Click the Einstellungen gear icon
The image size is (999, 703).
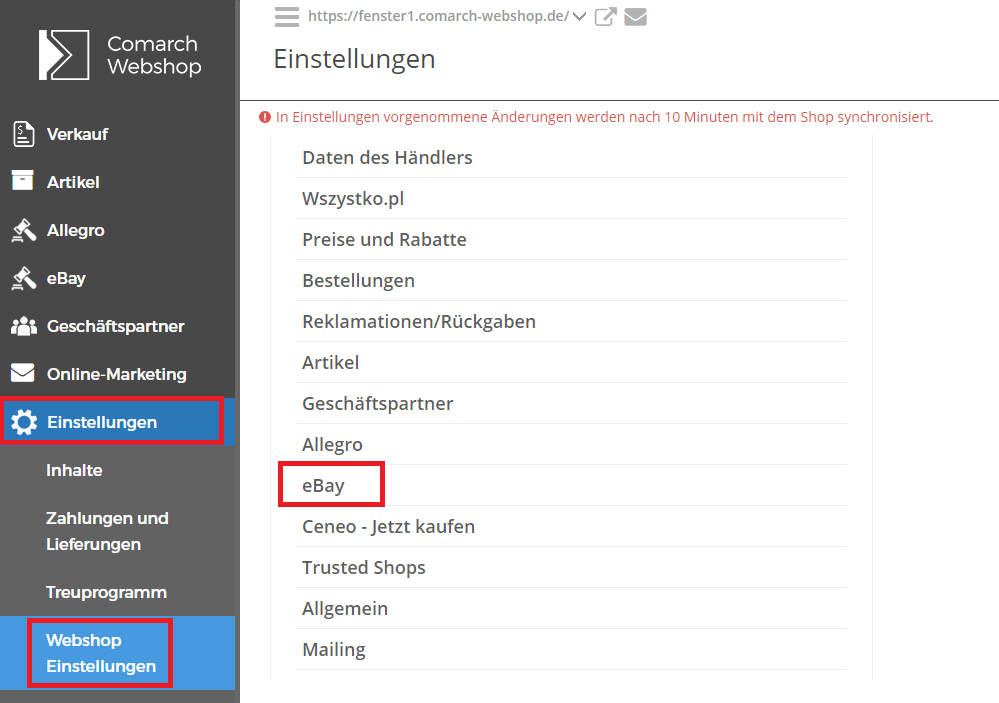(x=24, y=422)
